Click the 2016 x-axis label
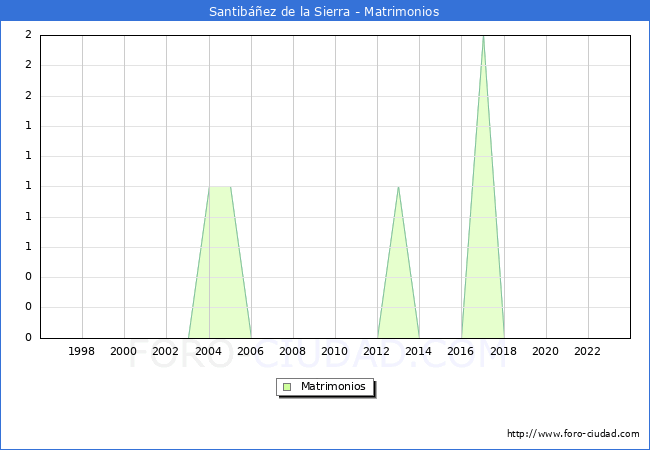This screenshot has height=450, width=650. [461, 351]
